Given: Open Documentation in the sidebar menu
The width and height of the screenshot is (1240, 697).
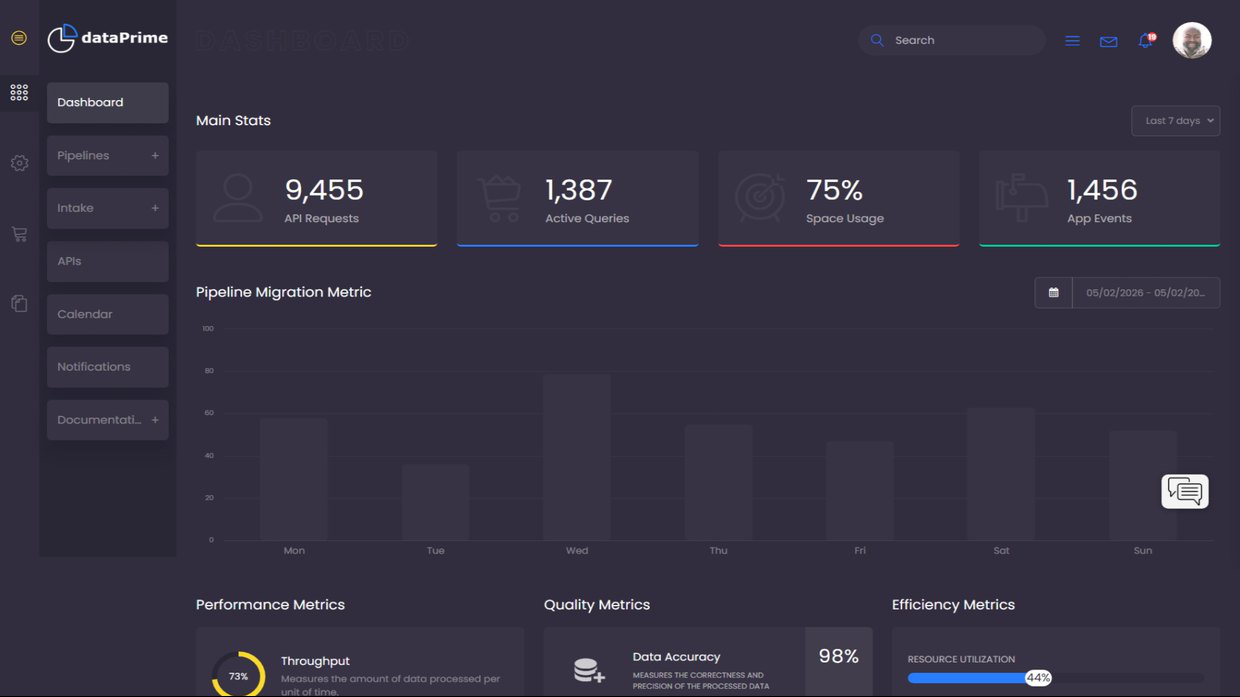Looking at the screenshot, I should tap(108, 420).
